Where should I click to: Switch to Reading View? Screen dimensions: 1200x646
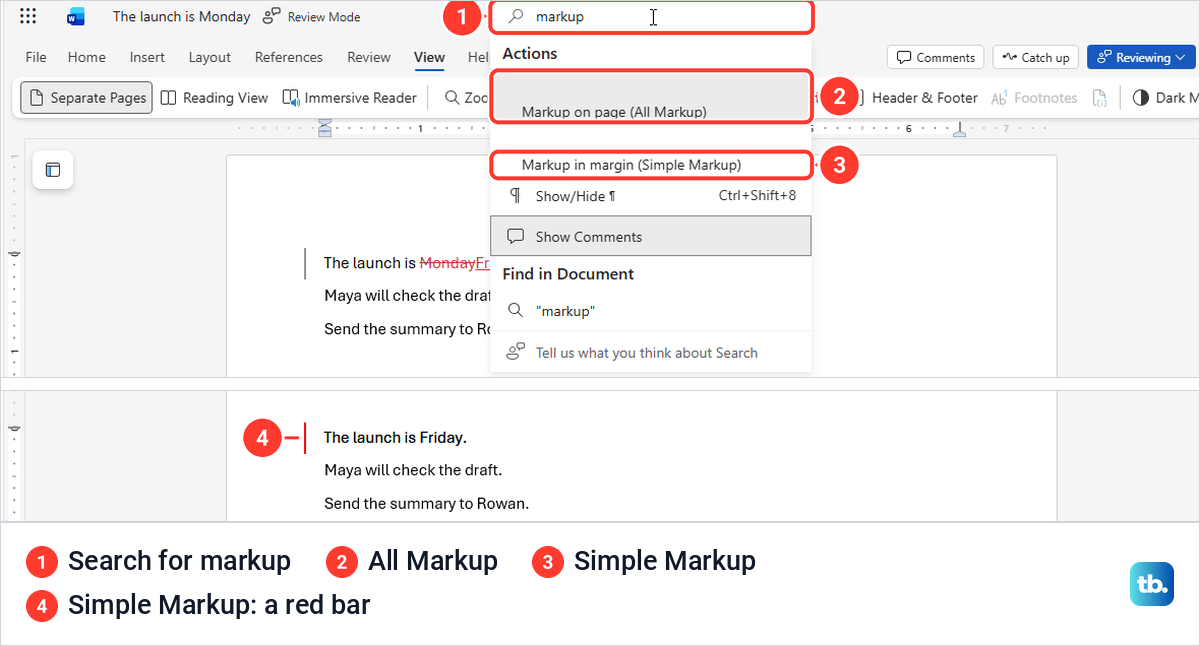(x=215, y=98)
